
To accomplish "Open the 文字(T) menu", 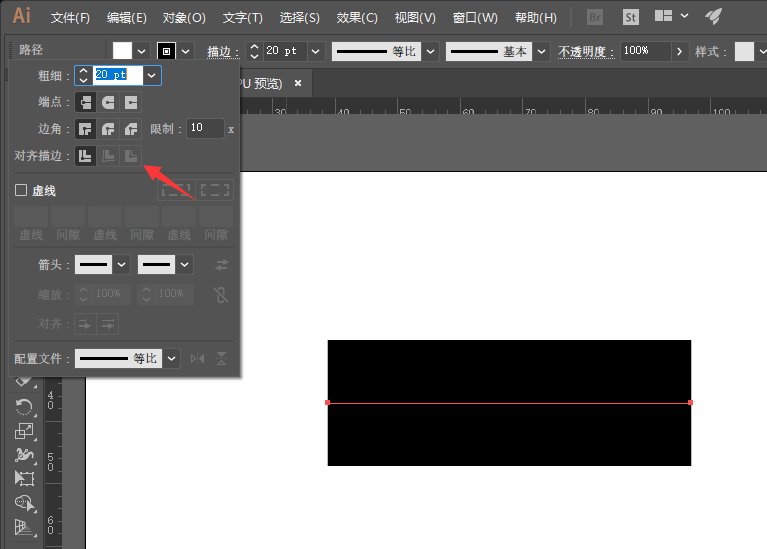I will [243, 18].
